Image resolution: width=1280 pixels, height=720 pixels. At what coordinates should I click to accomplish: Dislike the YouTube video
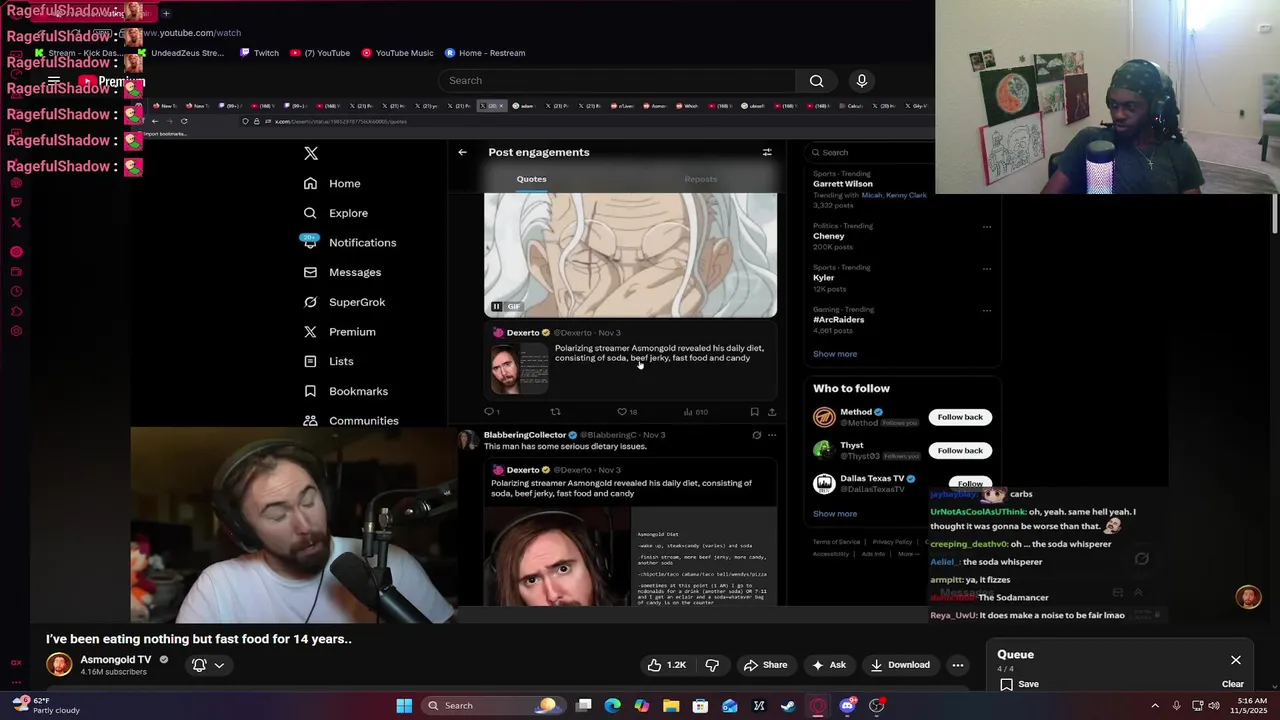click(712, 665)
